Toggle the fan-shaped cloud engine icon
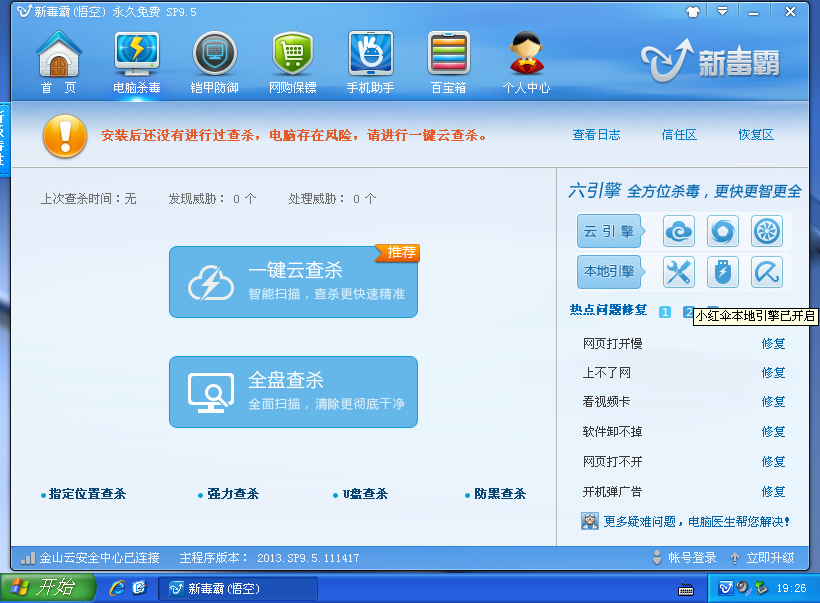Screen dimensions: 820x603 point(767,231)
